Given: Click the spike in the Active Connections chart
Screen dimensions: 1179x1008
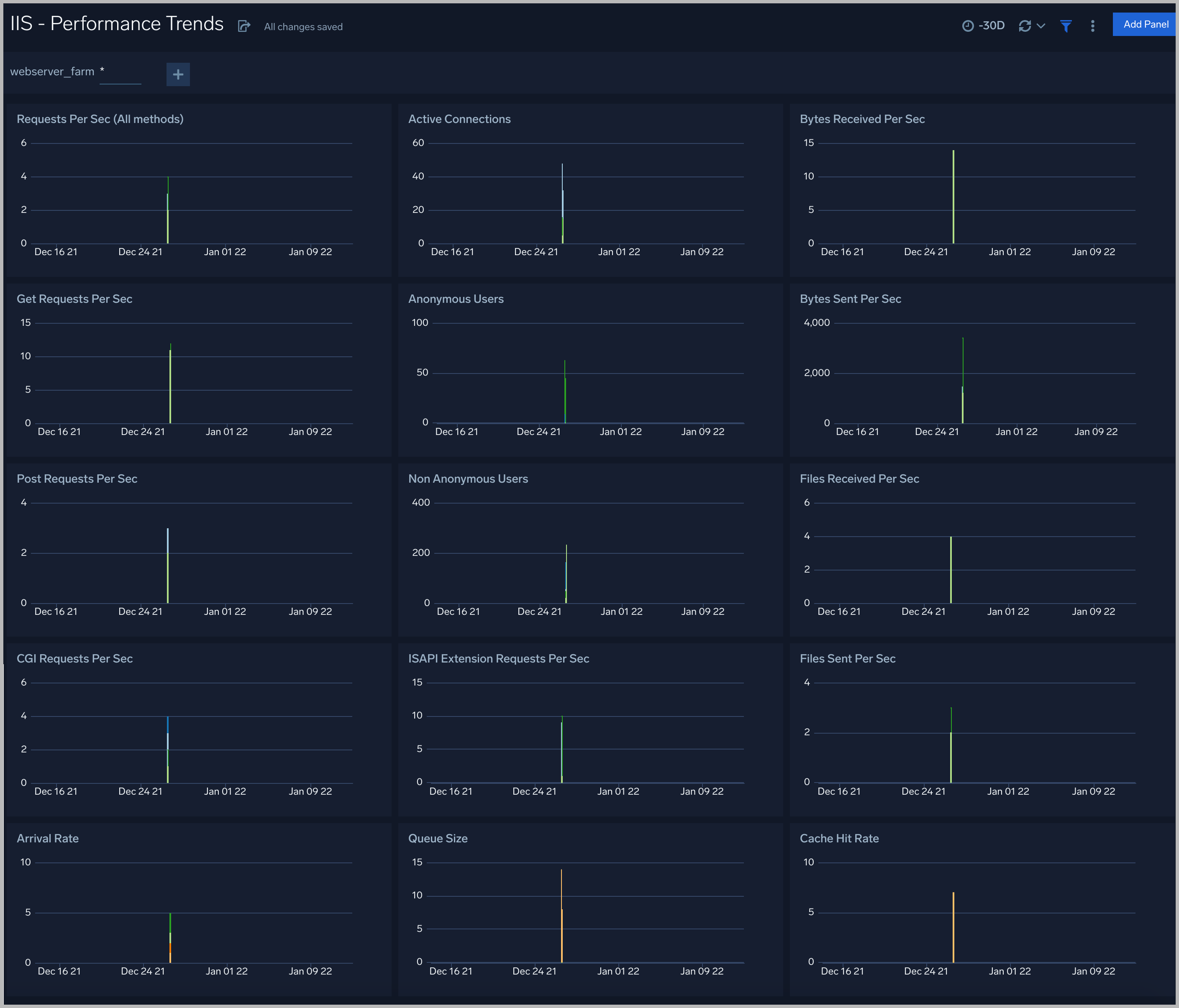Looking at the screenshot, I should pyautogui.click(x=562, y=205).
